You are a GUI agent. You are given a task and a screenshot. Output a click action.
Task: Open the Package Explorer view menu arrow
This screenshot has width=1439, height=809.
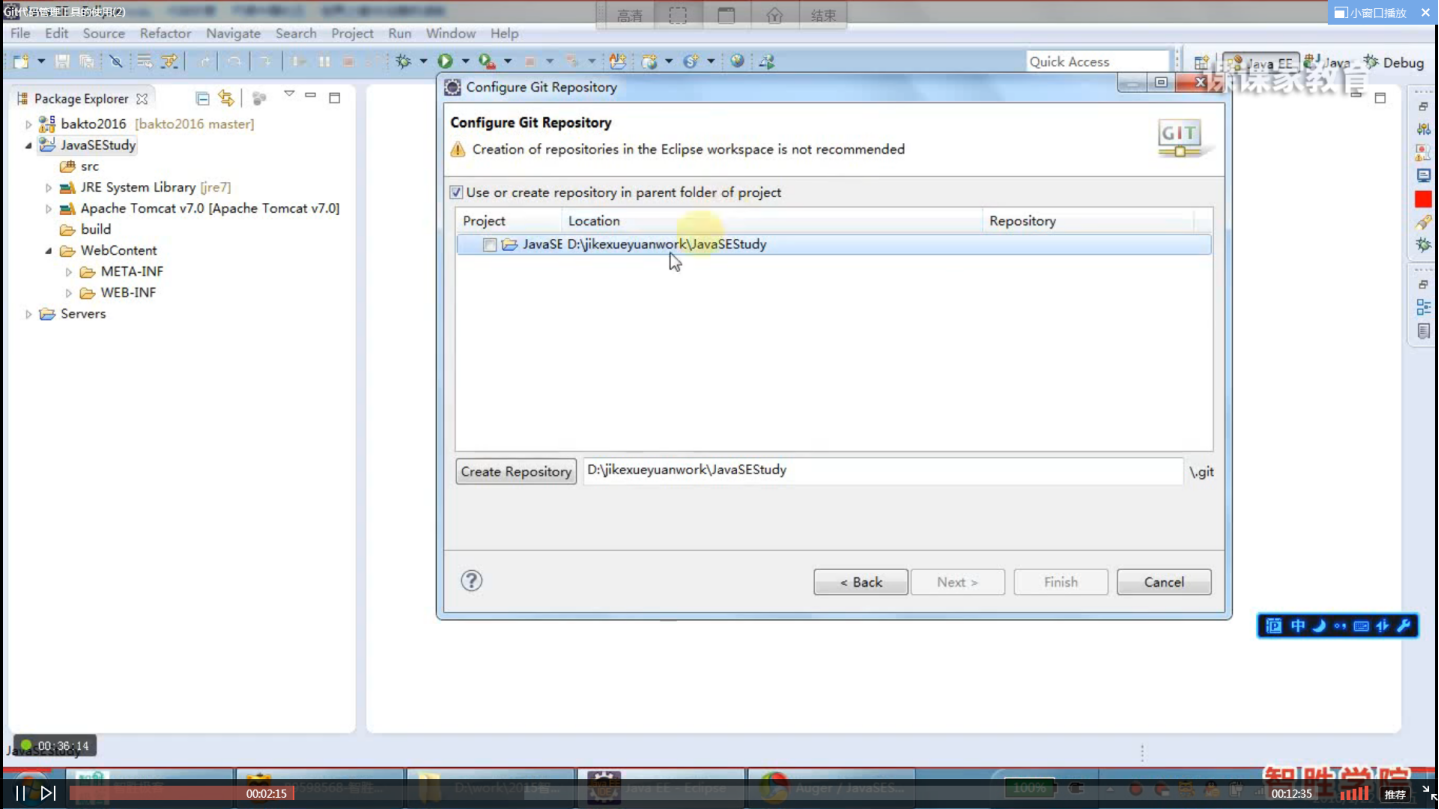click(x=289, y=95)
